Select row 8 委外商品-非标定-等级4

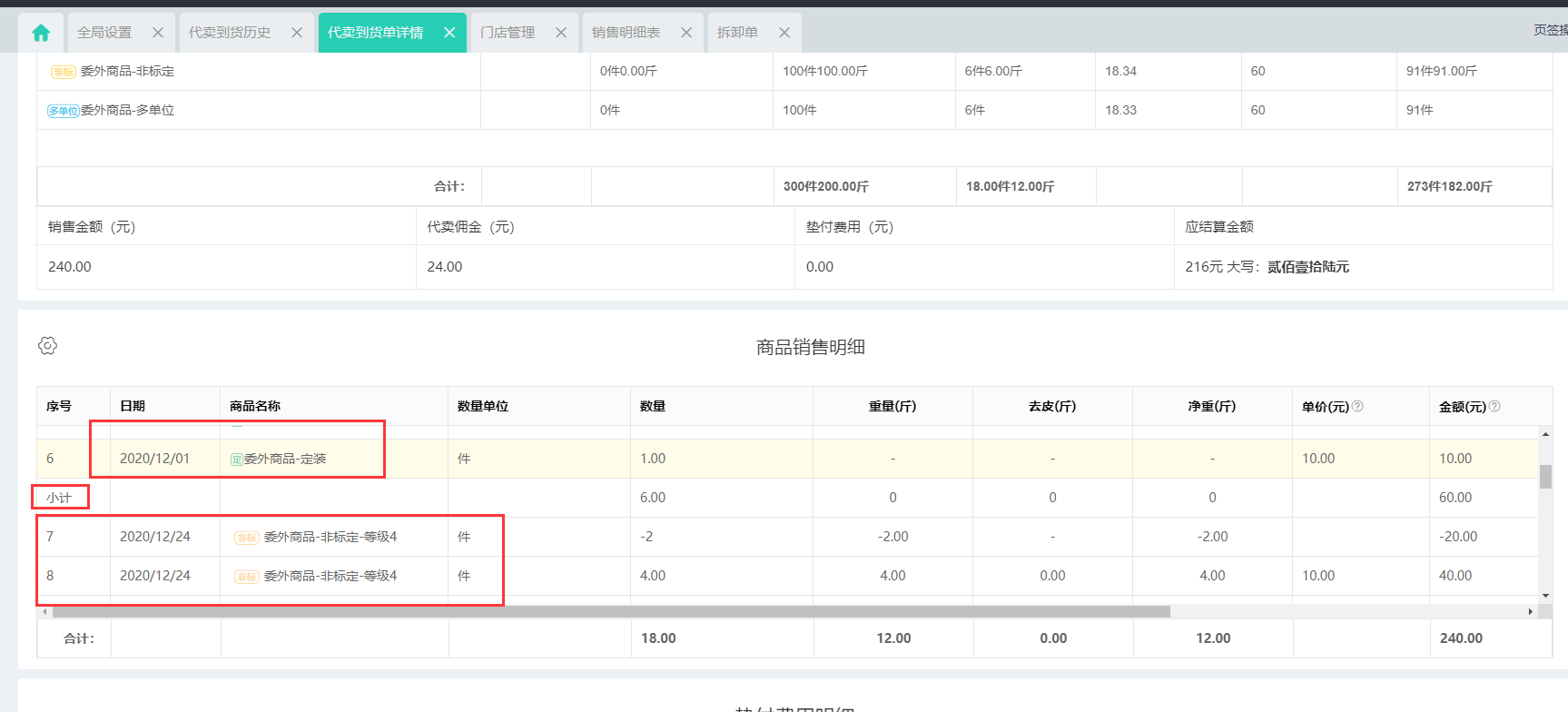(x=330, y=576)
